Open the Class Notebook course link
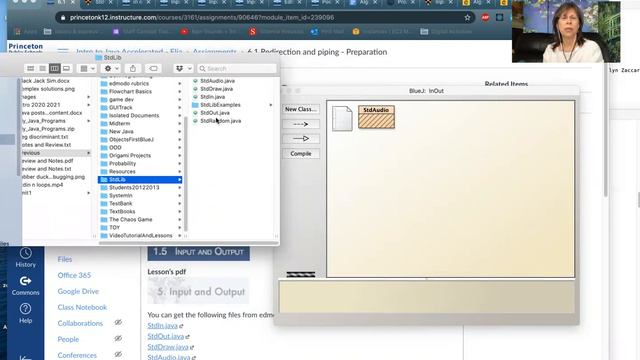Image resolution: width=640 pixels, height=360 pixels. [82, 307]
